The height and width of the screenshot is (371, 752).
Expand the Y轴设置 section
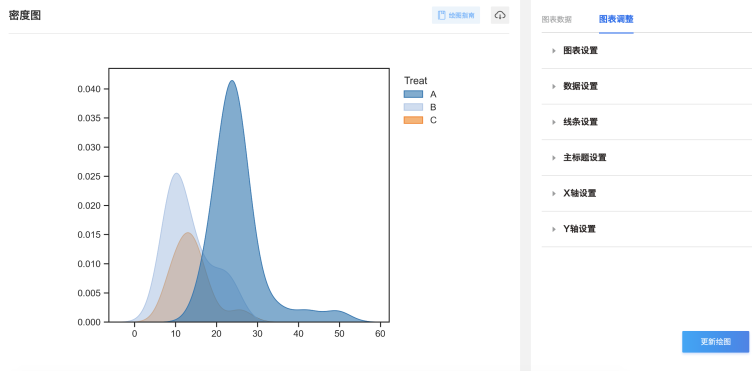pyautogui.click(x=646, y=229)
